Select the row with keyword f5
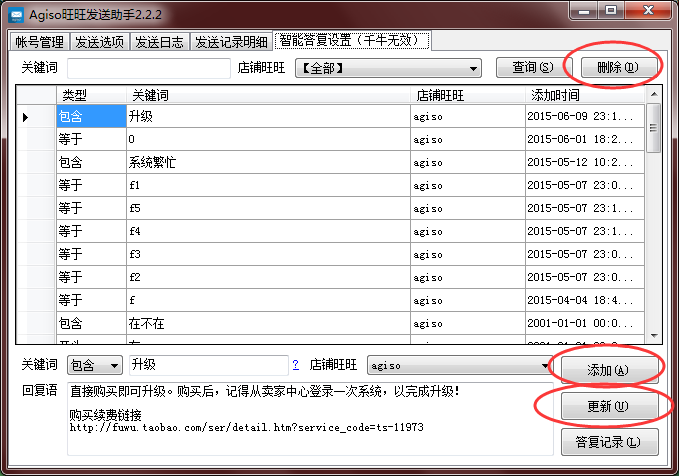The height and width of the screenshot is (476, 679). (331, 208)
